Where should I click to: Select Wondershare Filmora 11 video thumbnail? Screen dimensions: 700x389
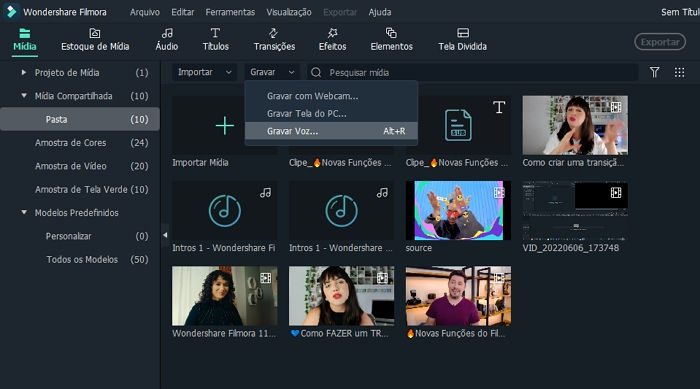tap(225, 296)
